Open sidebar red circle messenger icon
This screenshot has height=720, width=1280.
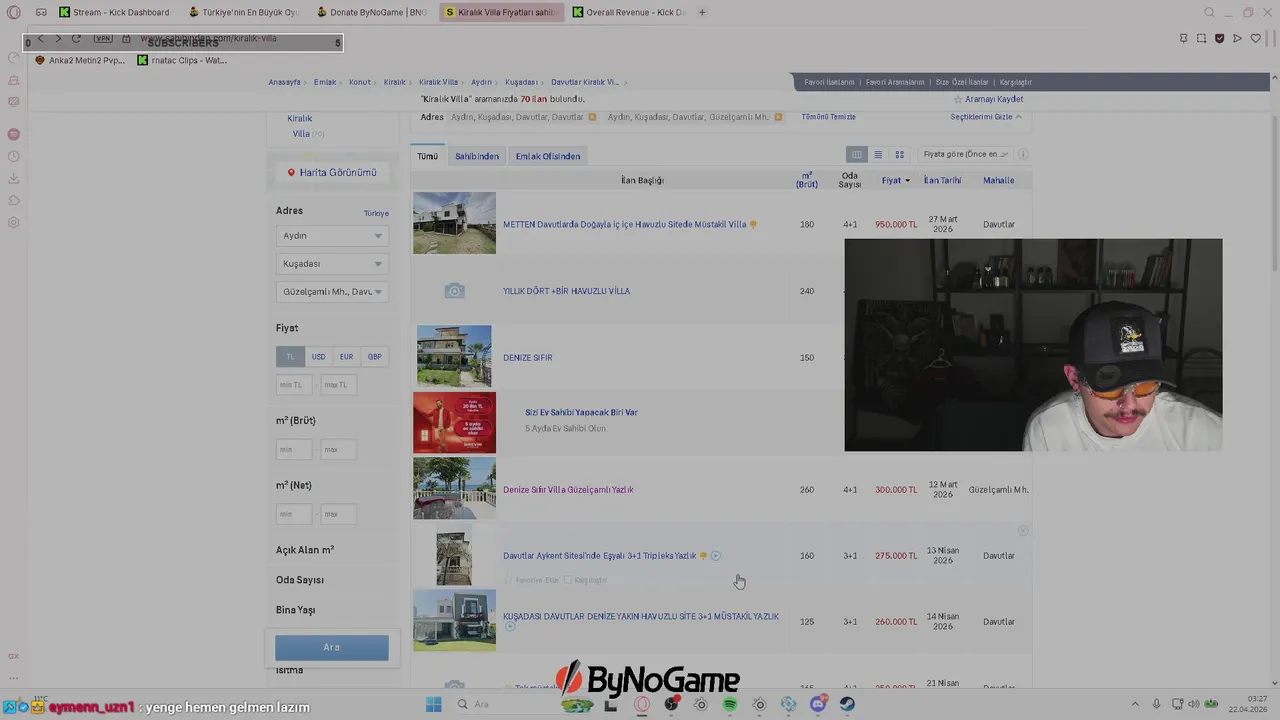point(13,134)
